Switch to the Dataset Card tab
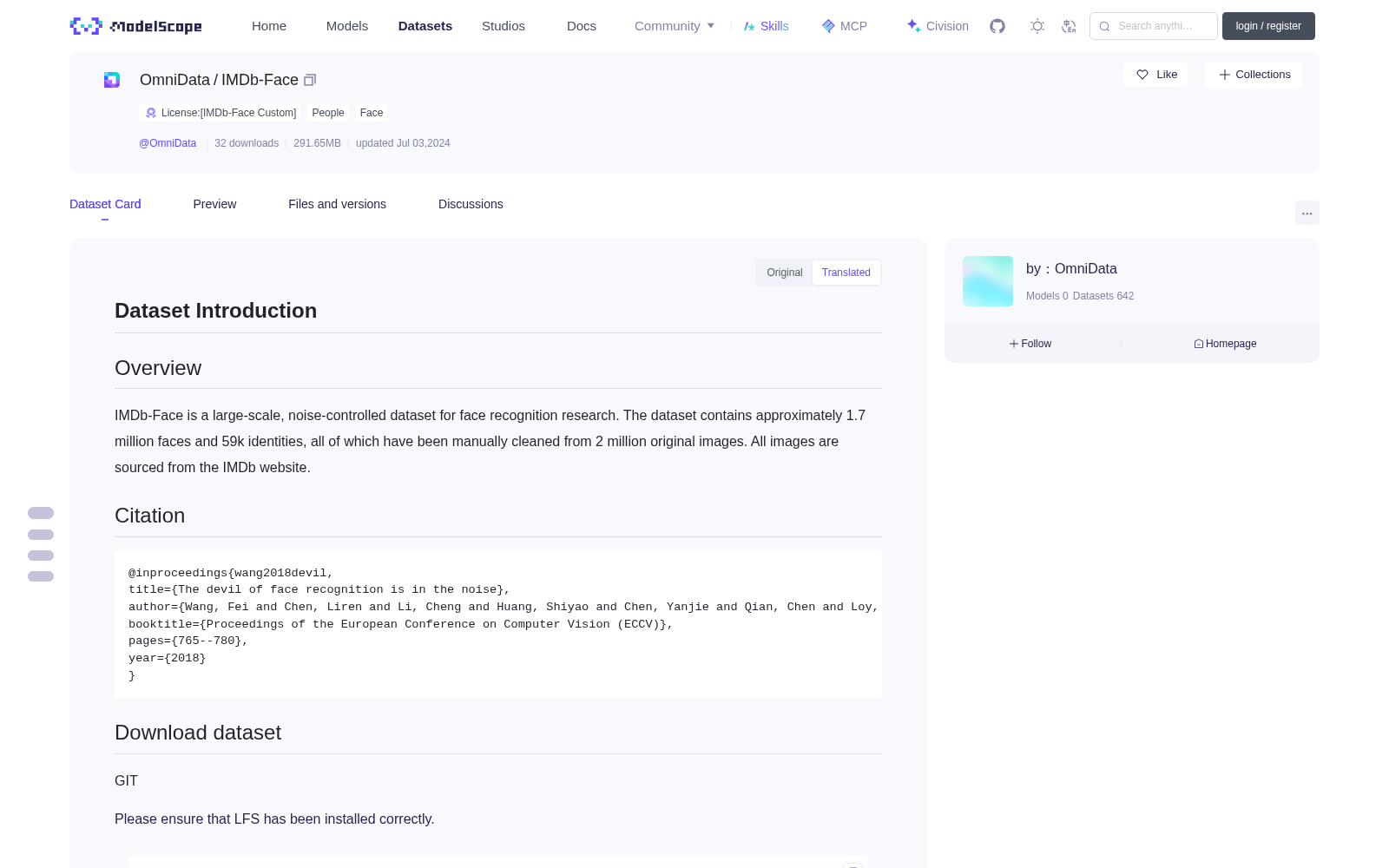 (x=105, y=204)
